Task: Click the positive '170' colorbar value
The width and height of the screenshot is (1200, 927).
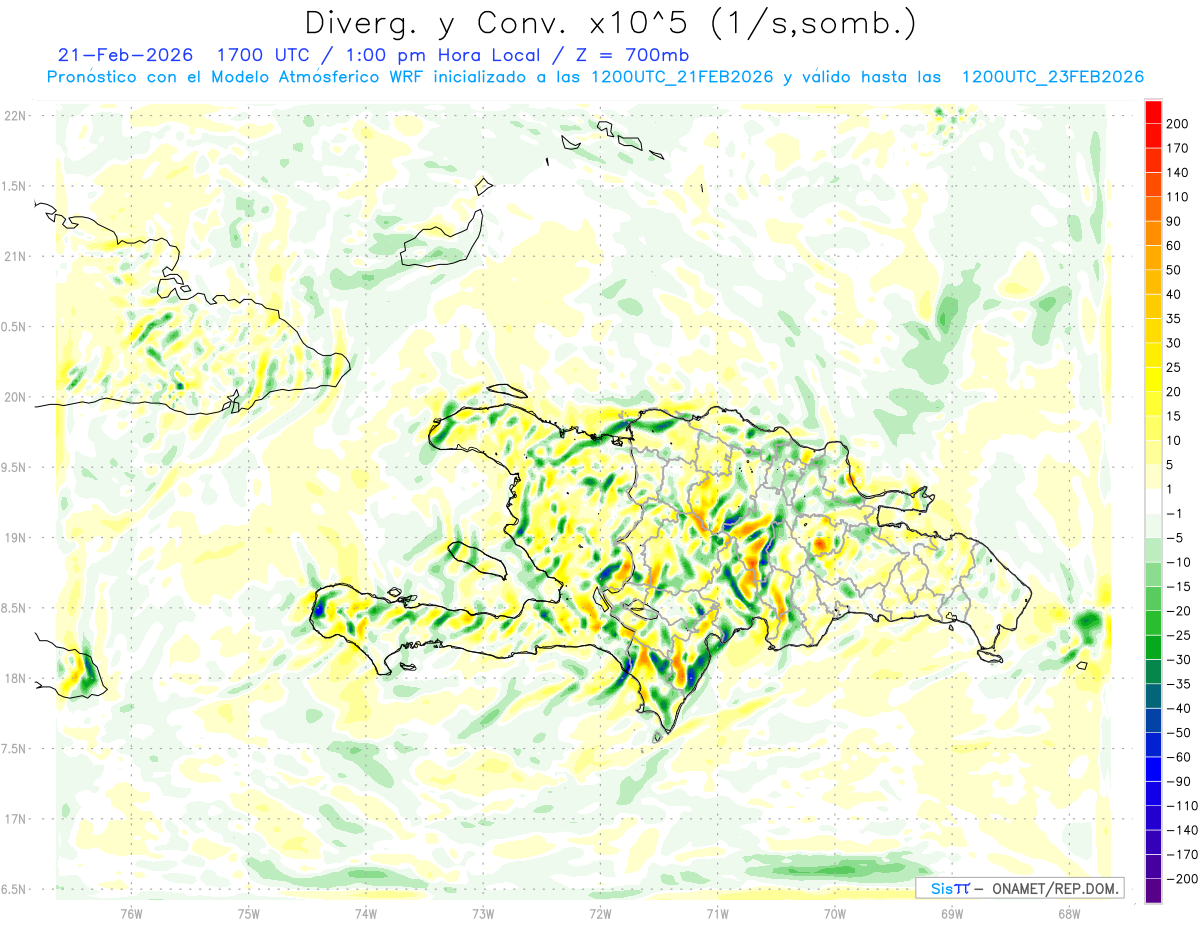Action: pyautogui.click(x=1177, y=148)
